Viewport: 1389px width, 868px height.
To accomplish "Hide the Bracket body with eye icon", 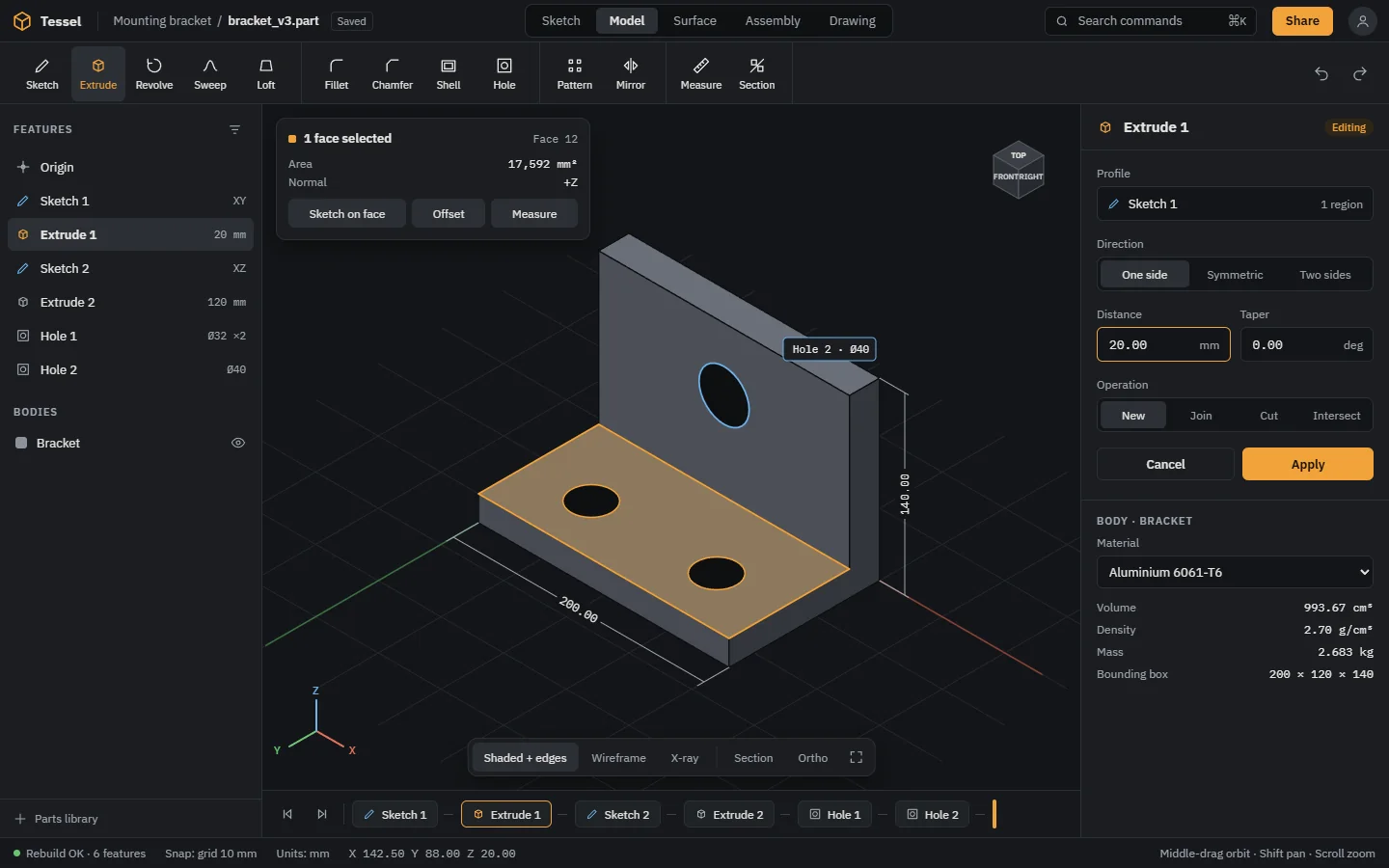I will point(238,443).
